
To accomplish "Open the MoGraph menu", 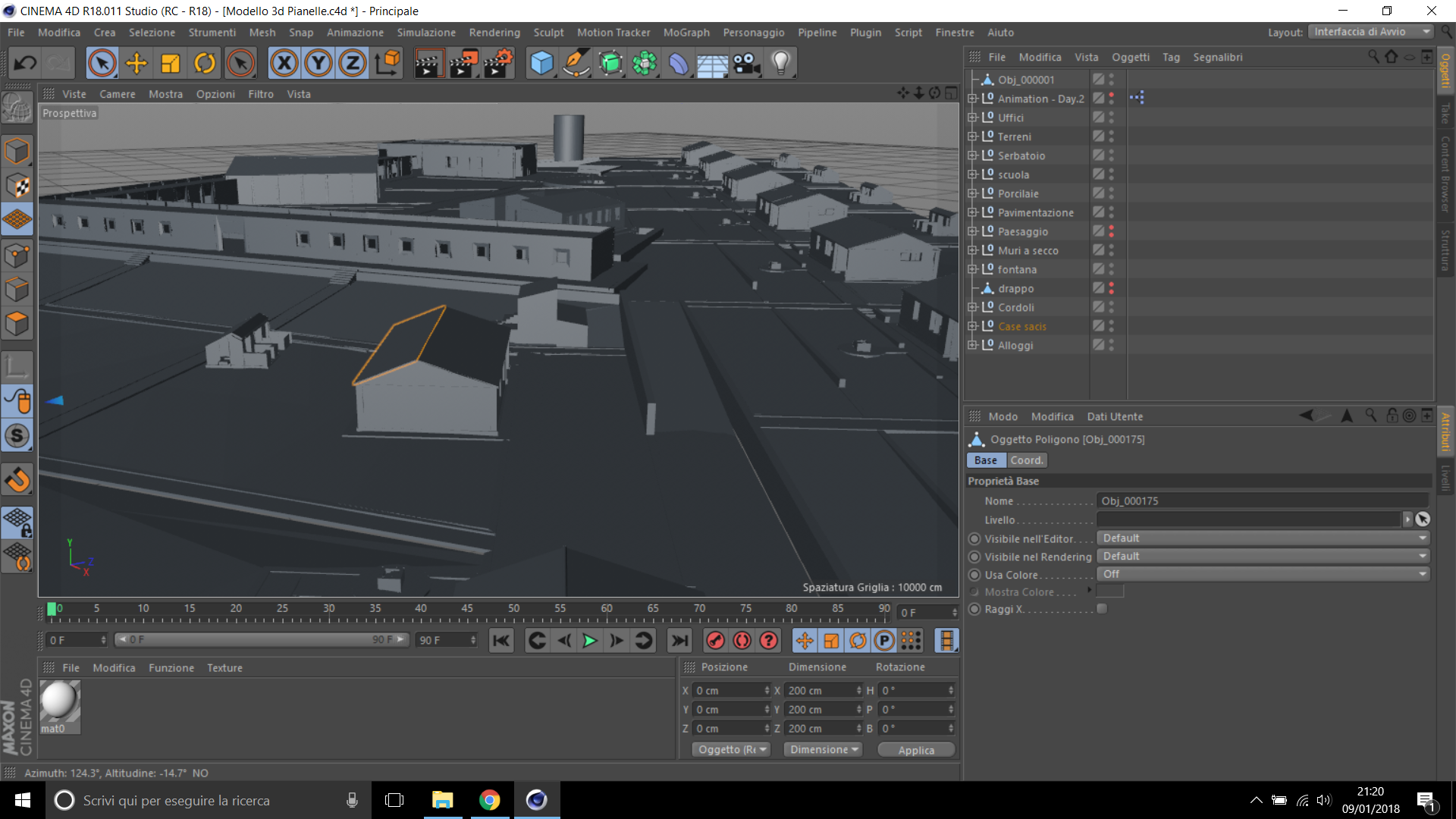I will pos(686,33).
